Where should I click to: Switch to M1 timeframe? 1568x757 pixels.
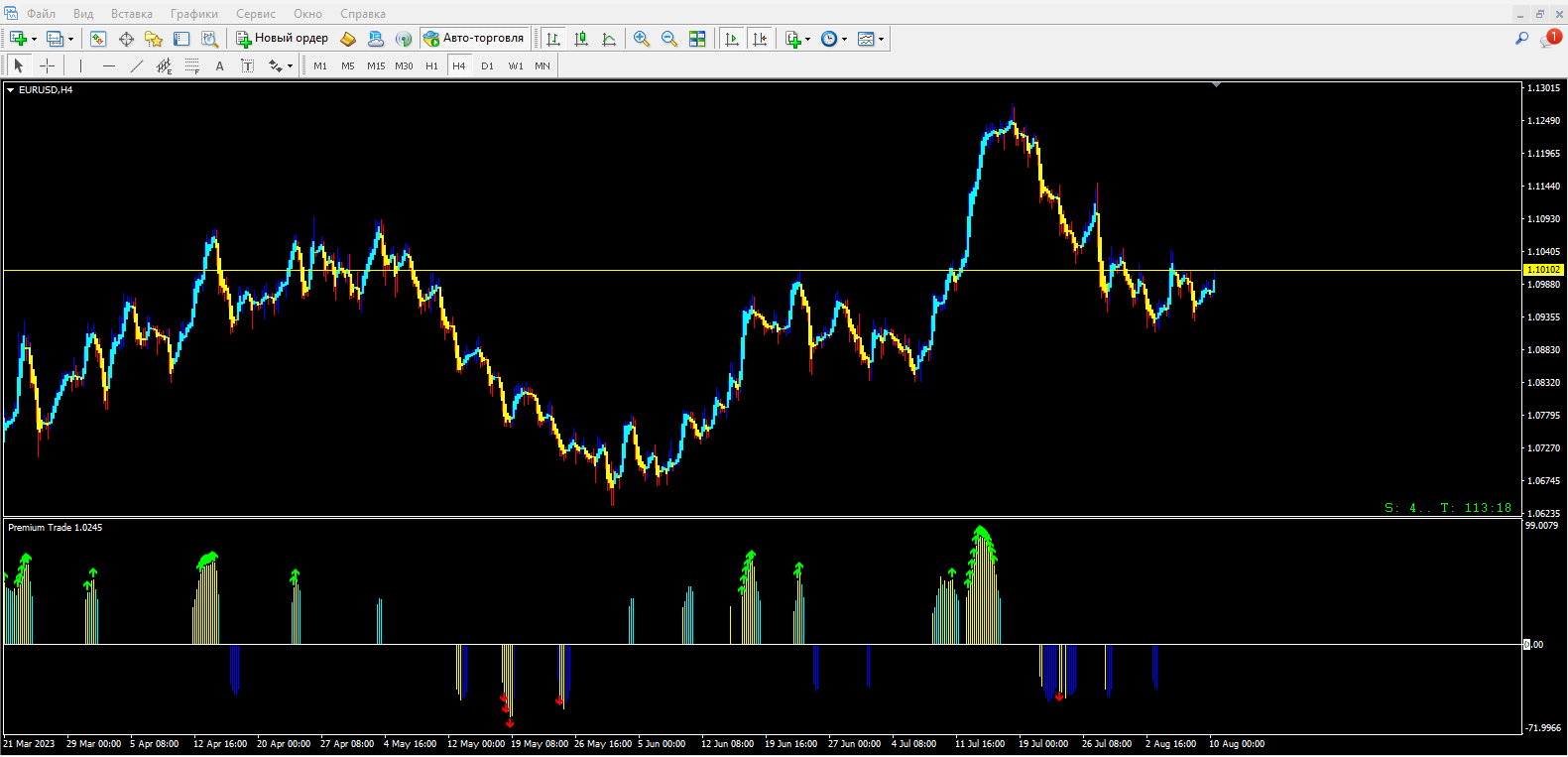320,65
